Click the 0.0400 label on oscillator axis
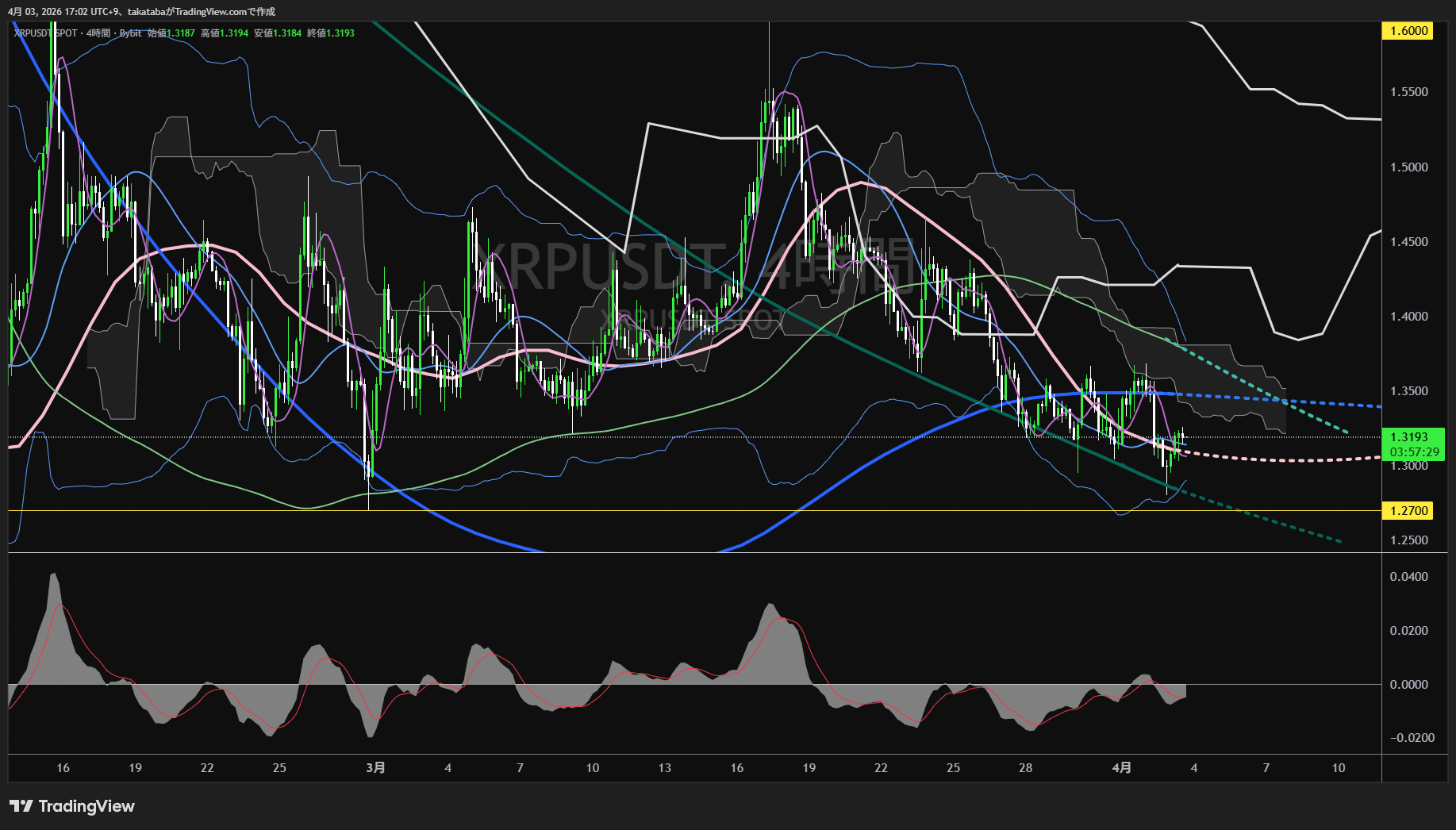Viewport: 1456px width, 830px height. pos(1408,577)
